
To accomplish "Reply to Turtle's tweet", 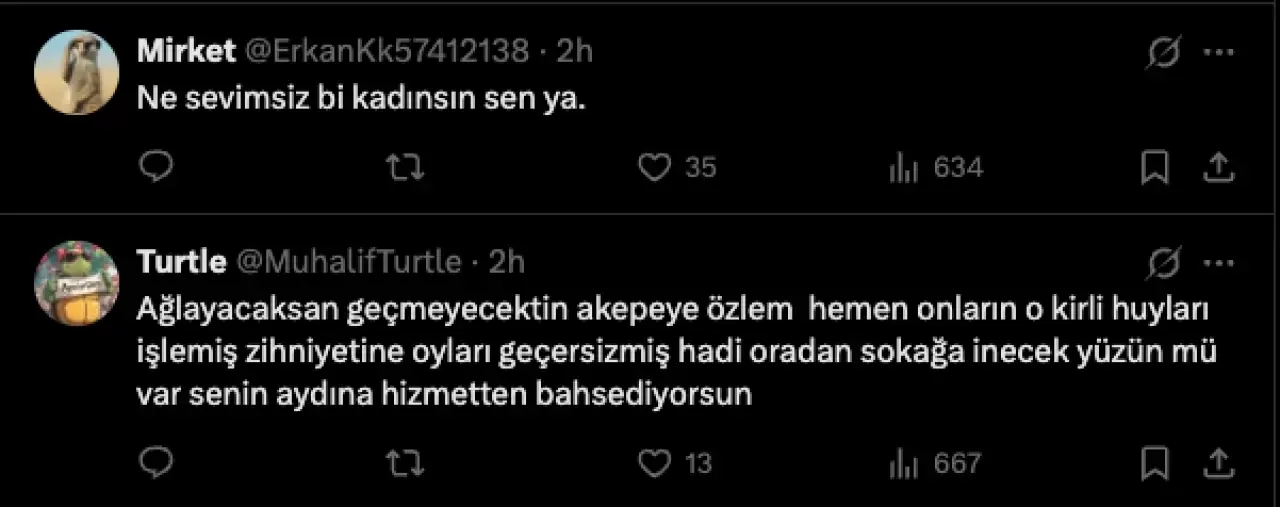I will [x=156, y=462].
